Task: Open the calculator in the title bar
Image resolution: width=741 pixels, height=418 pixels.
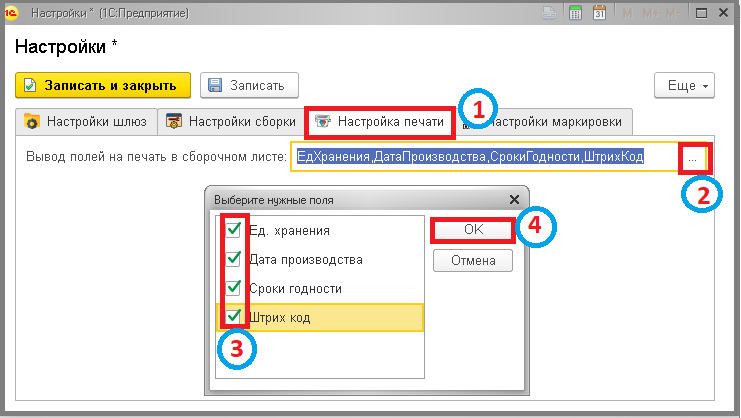Action: click(576, 14)
